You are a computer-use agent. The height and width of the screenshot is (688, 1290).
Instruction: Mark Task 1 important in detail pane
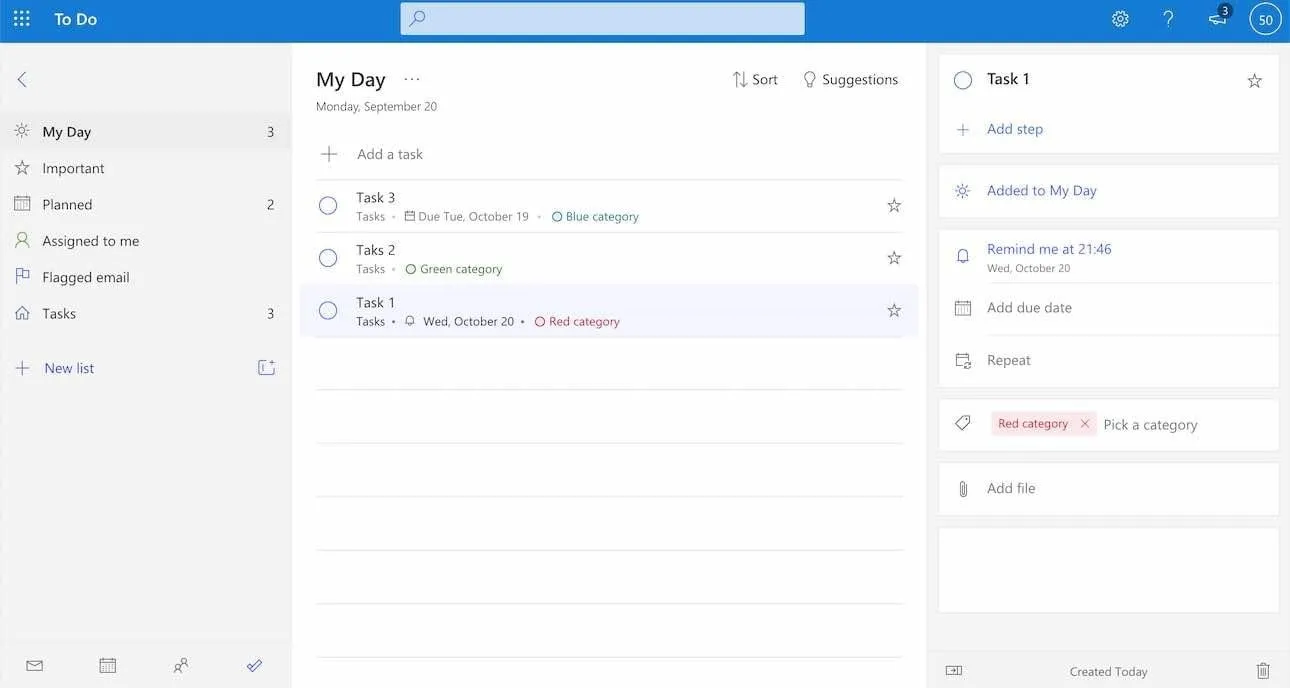click(1254, 81)
